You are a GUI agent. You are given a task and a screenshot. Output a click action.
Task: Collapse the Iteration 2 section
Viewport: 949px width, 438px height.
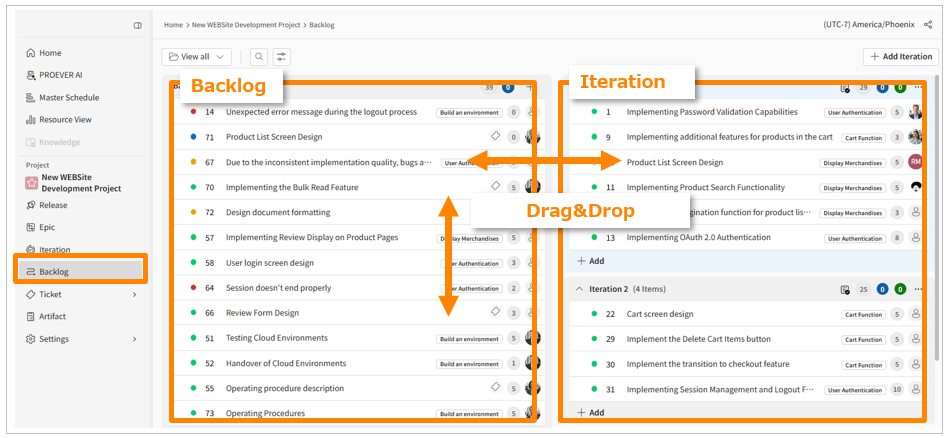pyautogui.click(x=578, y=289)
